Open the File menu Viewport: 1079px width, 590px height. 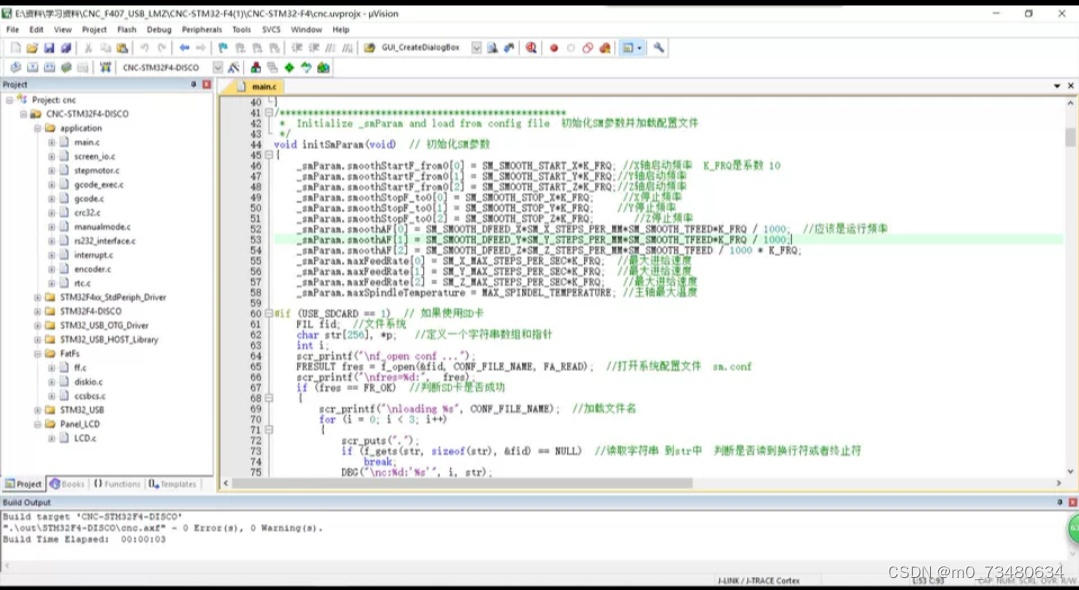[12, 30]
